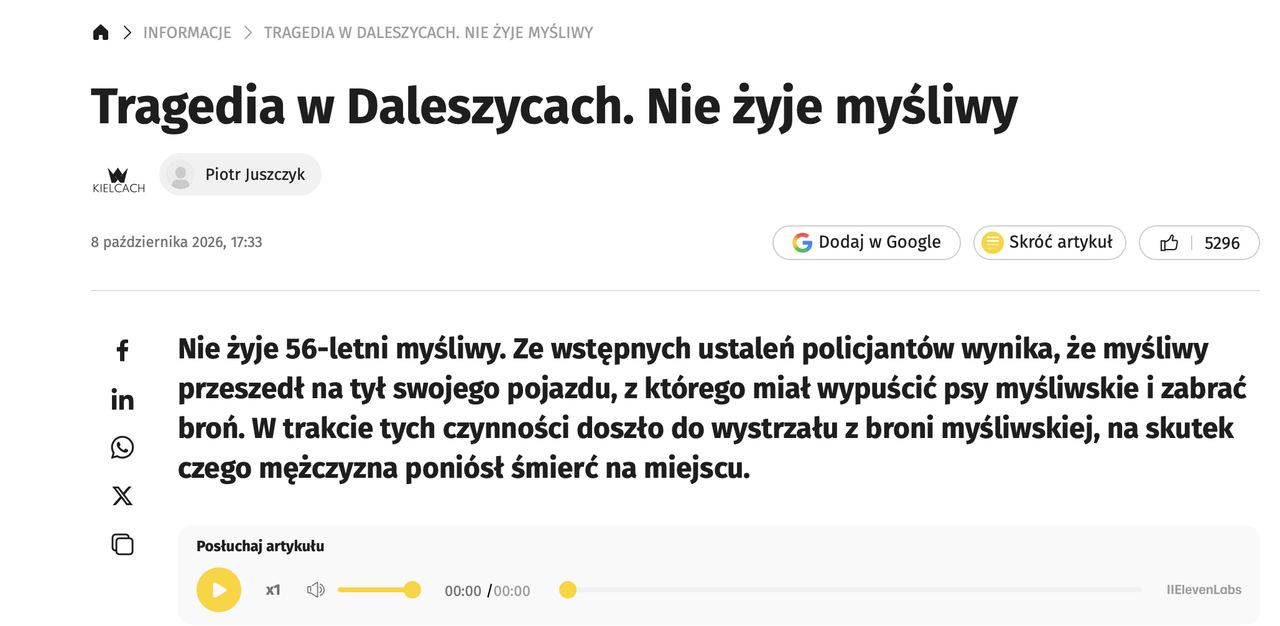Share article on Facebook
Image resolution: width=1280 pixels, height=626 pixels.
(x=122, y=350)
